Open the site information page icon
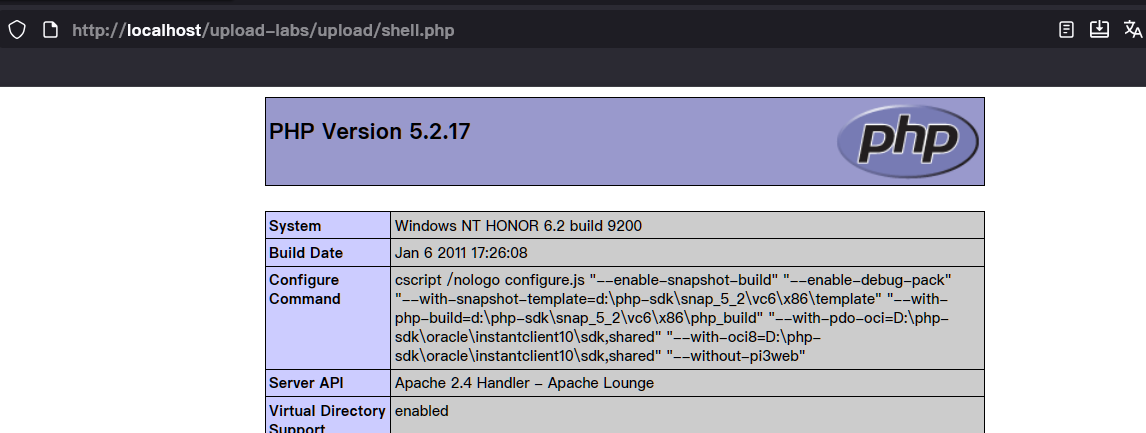This screenshot has width=1146, height=433. [50, 30]
